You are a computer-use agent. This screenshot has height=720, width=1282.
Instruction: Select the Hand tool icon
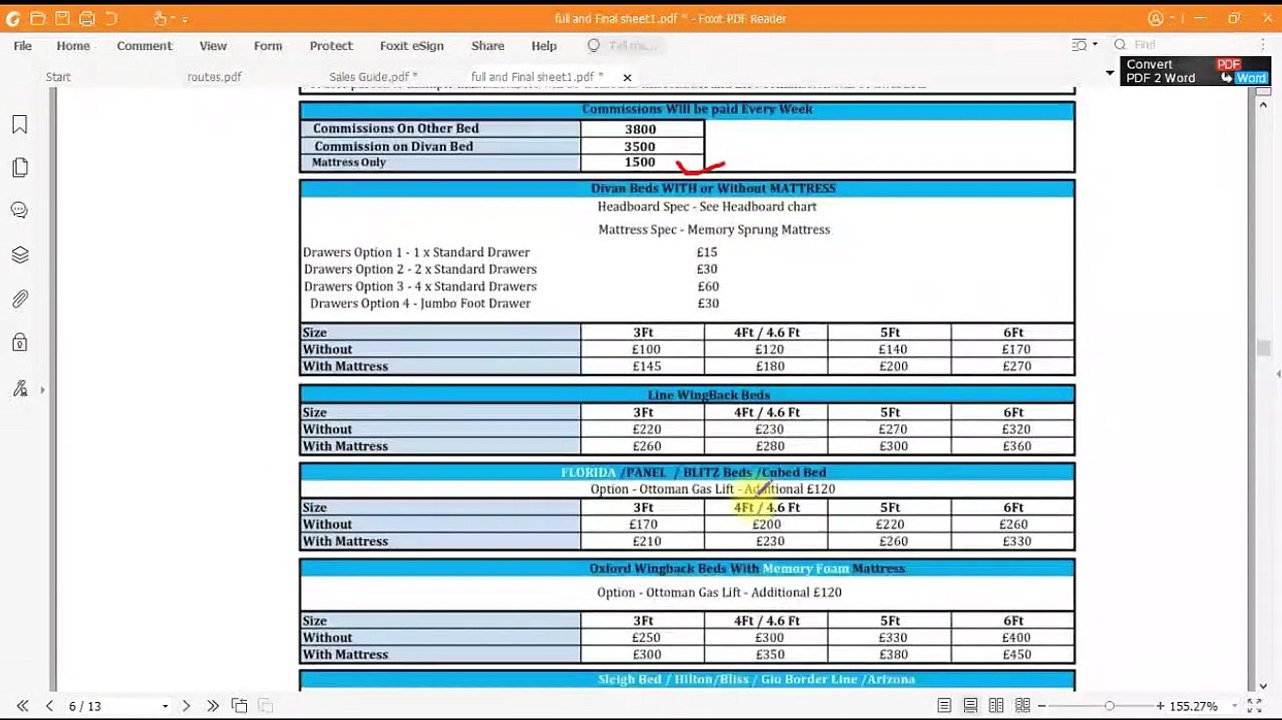[161, 18]
